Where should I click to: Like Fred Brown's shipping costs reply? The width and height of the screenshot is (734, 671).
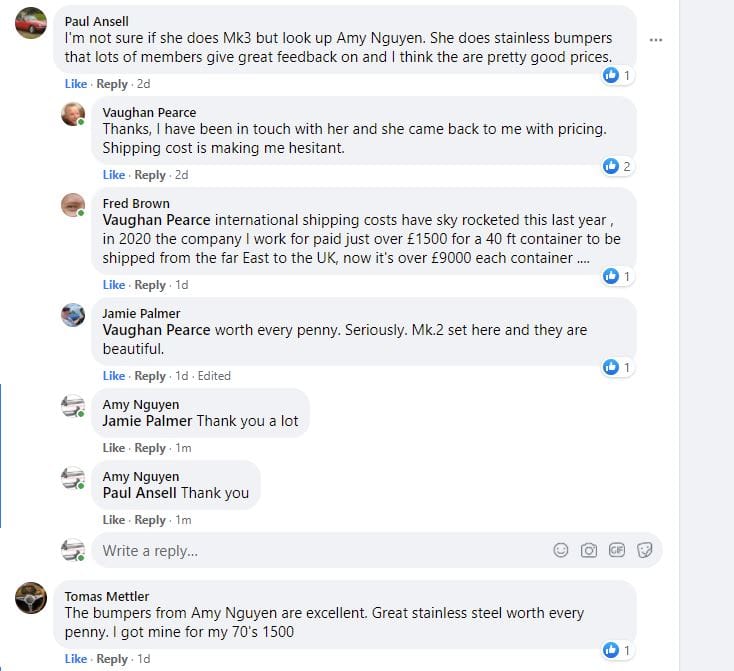click(x=114, y=285)
